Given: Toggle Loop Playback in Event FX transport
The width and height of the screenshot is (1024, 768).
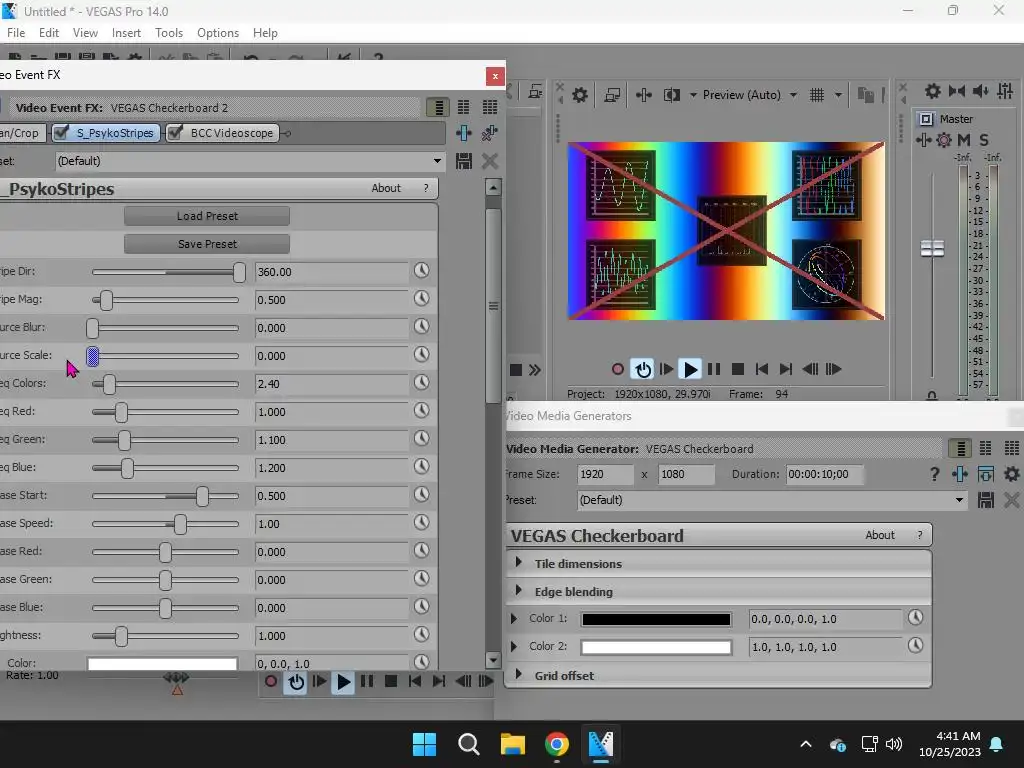Looking at the screenshot, I should [x=296, y=682].
